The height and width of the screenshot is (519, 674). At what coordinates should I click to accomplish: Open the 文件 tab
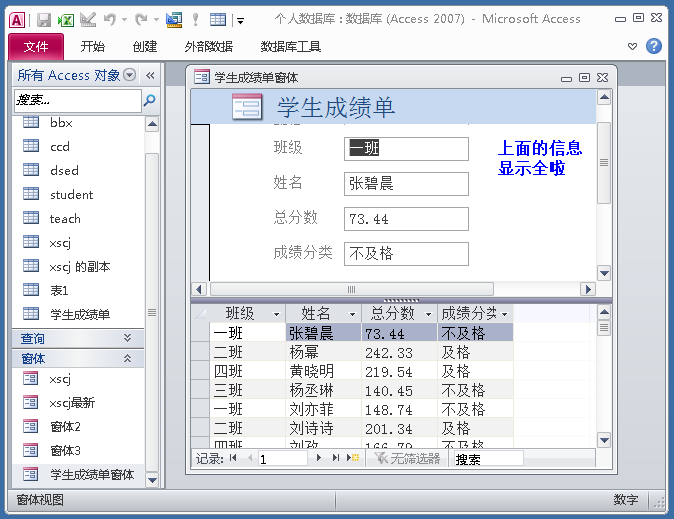pyautogui.click(x=36, y=46)
